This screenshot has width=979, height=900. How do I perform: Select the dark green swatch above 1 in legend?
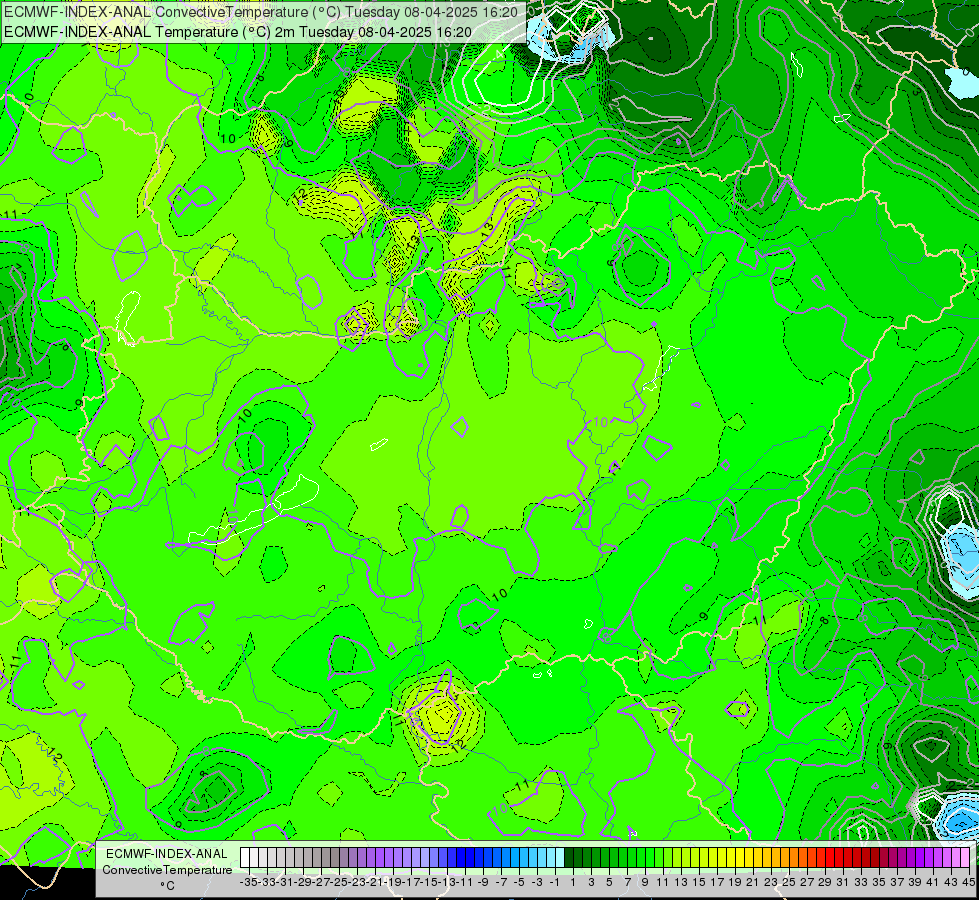pyautogui.click(x=569, y=858)
